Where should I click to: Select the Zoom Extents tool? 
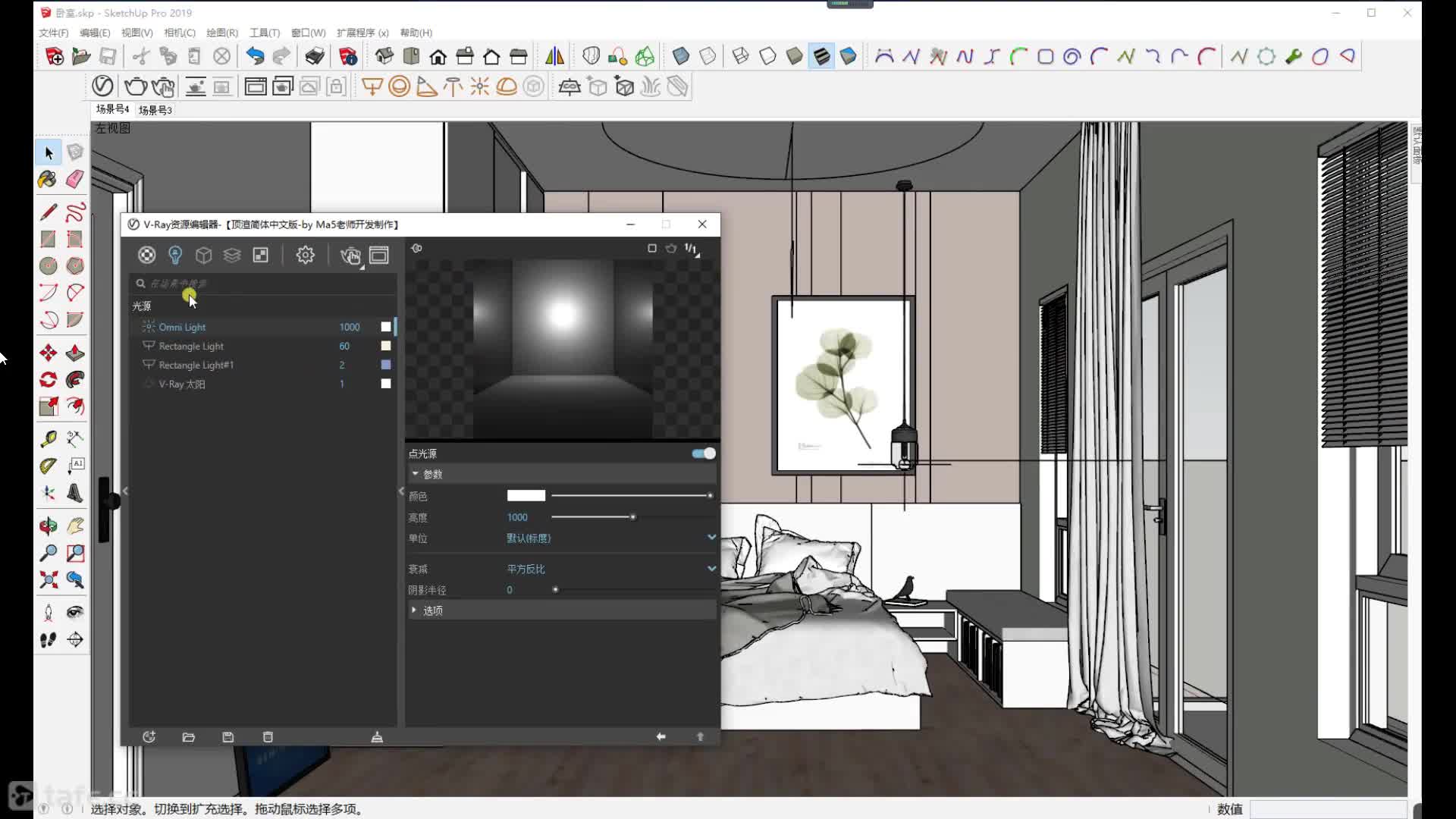[48, 580]
